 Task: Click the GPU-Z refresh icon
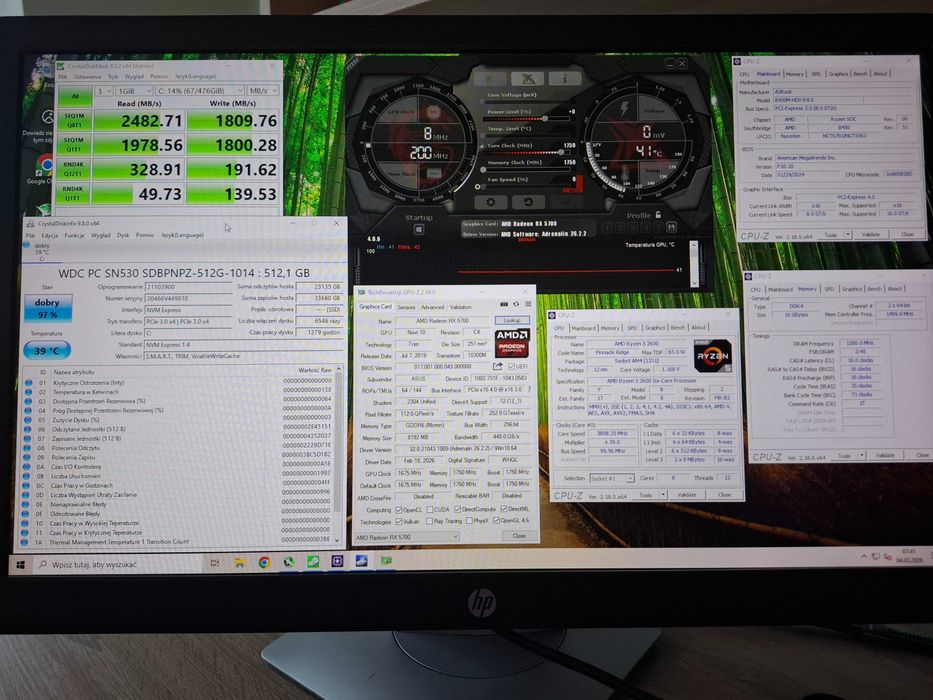pyautogui.click(x=516, y=304)
